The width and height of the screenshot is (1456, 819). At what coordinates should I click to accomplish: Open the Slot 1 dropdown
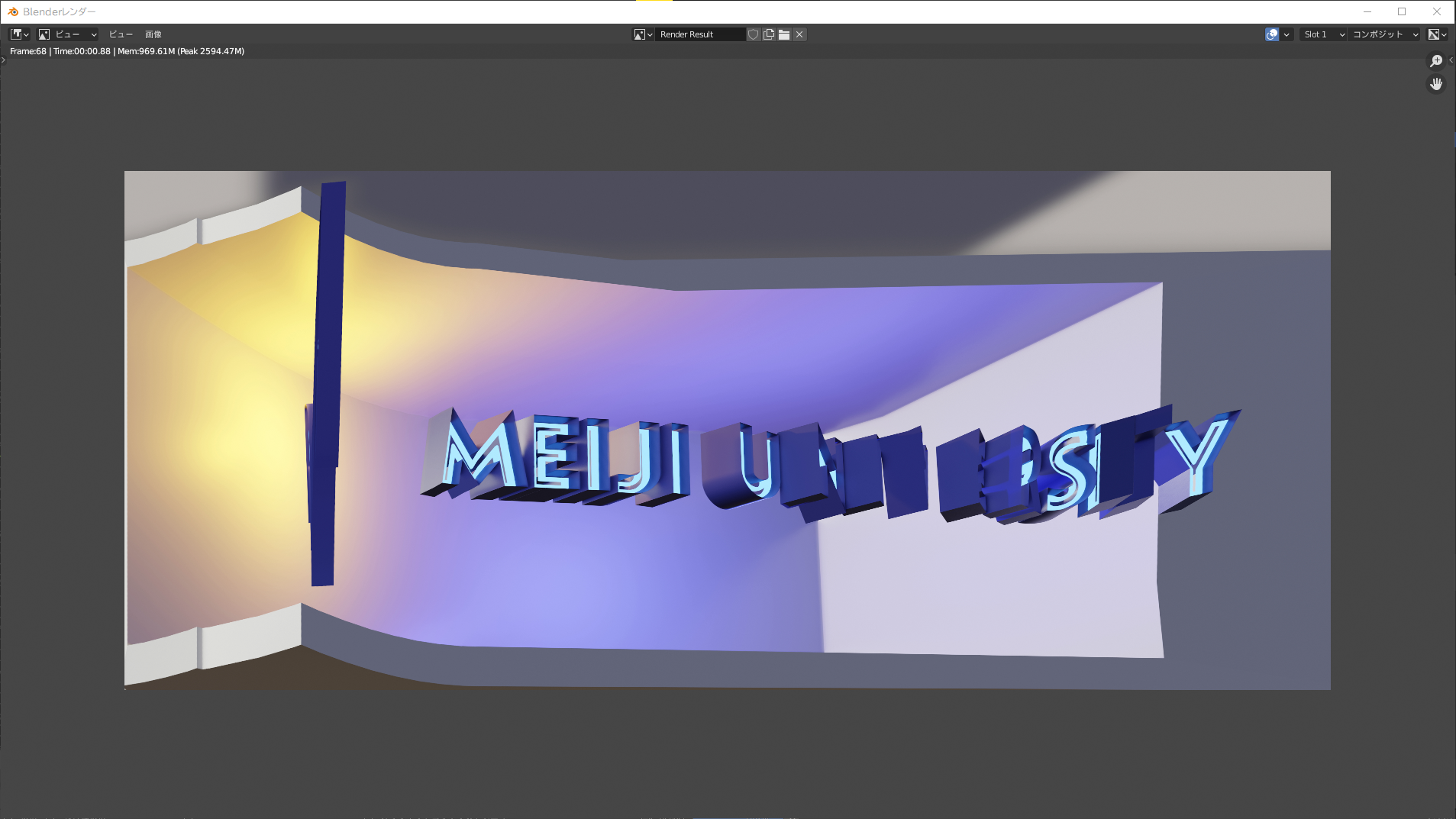tap(1323, 34)
